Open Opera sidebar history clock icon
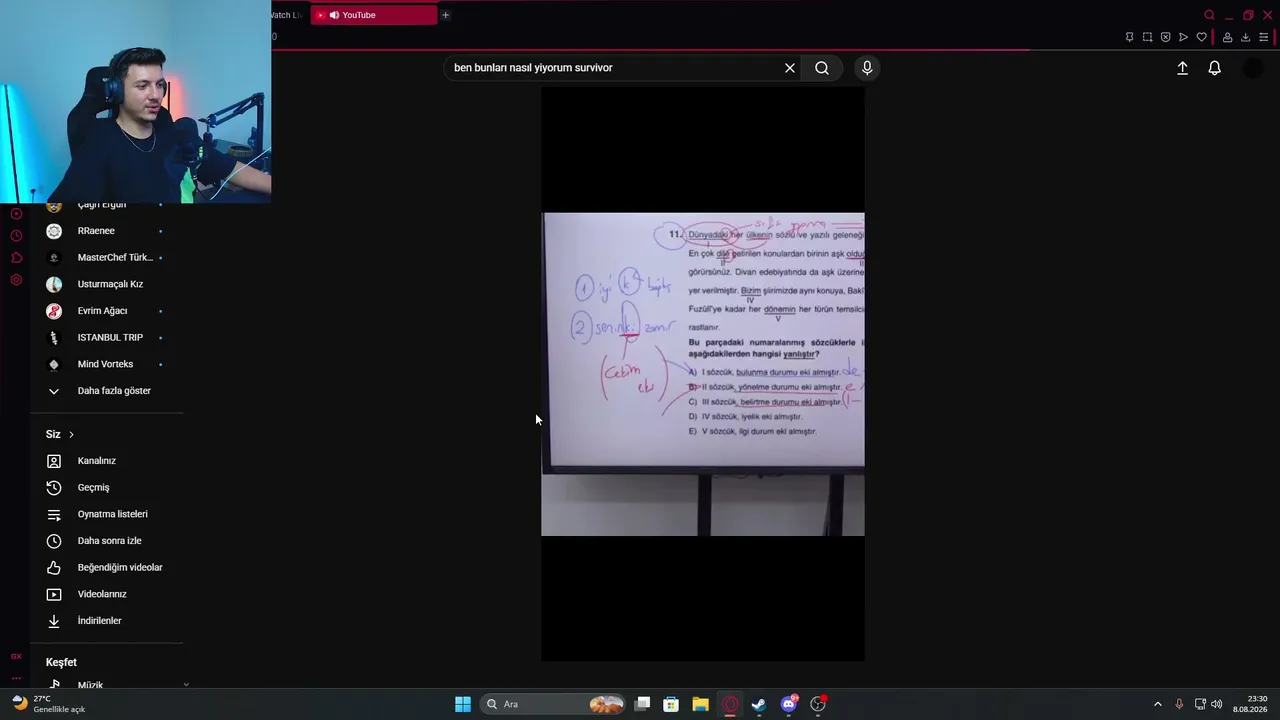Screen dimensions: 1280x720 16,236
